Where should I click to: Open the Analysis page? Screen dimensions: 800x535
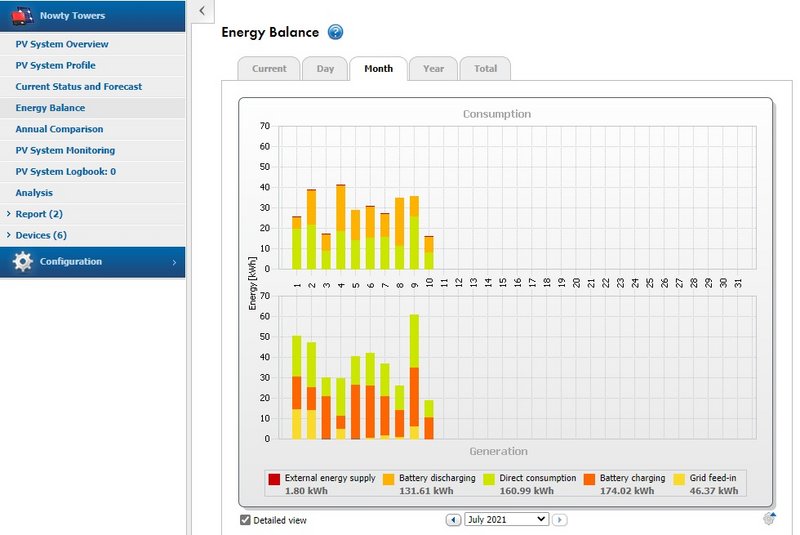[x=92, y=193]
